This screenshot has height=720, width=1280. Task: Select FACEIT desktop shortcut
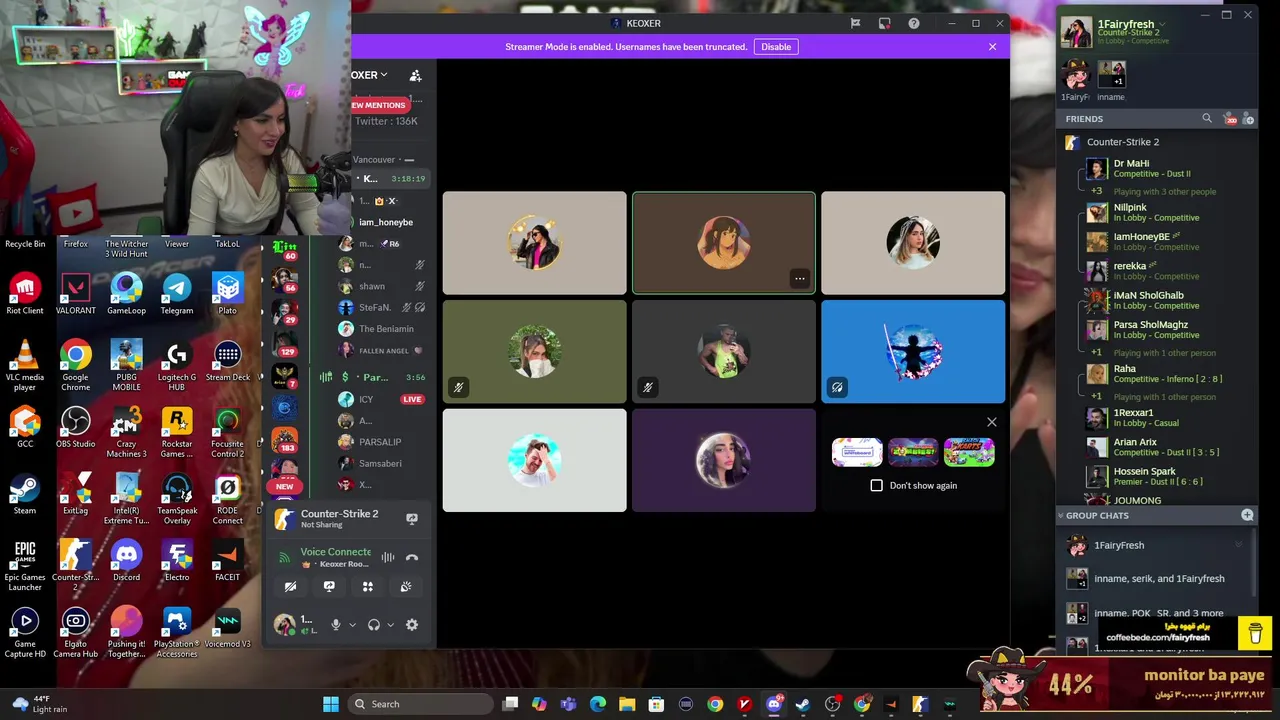tap(227, 562)
